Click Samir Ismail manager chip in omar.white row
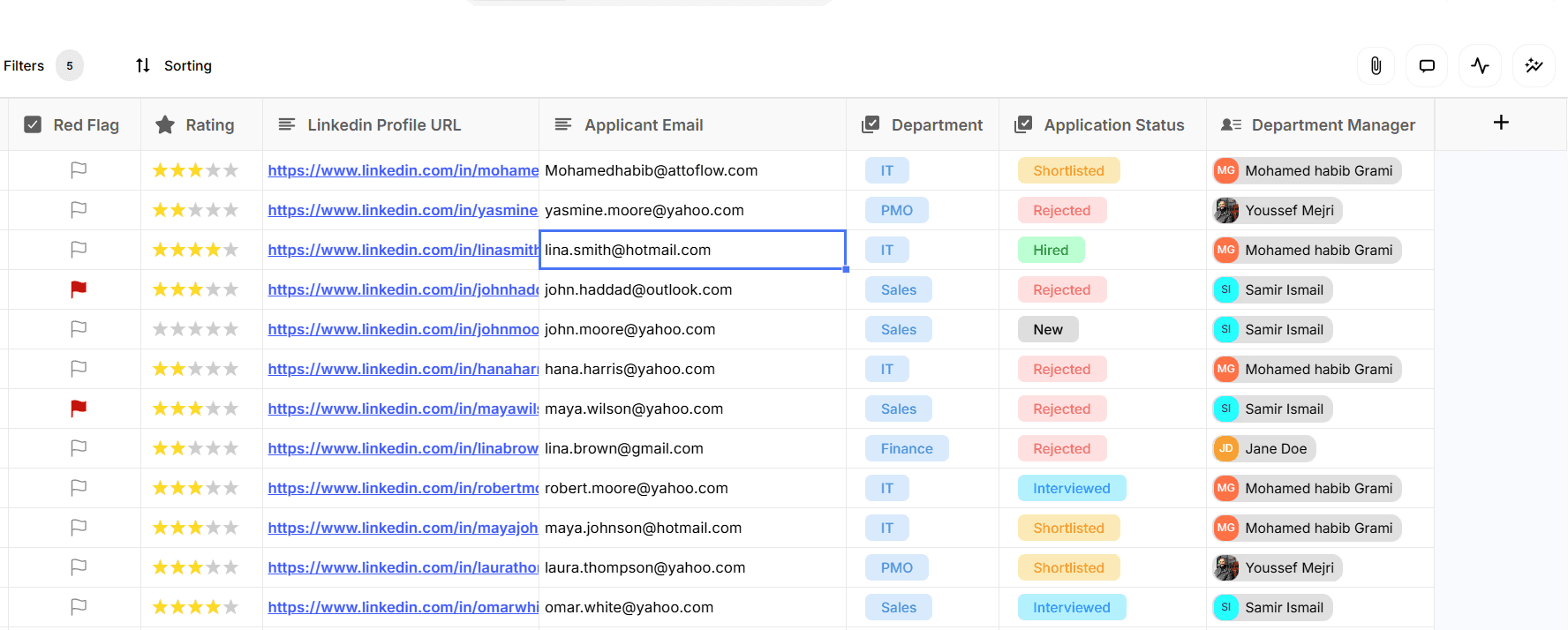The height and width of the screenshot is (630, 1568). pyautogui.click(x=1272, y=607)
